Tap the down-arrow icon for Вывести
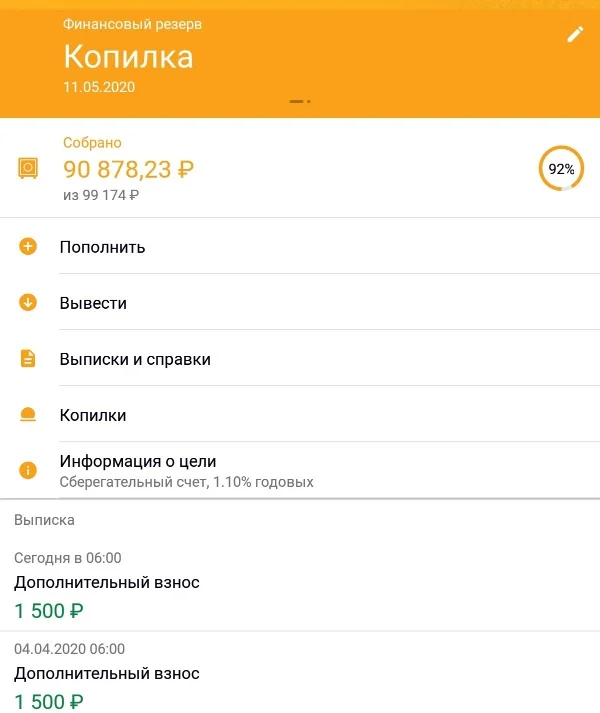 pyautogui.click(x=28, y=302)
